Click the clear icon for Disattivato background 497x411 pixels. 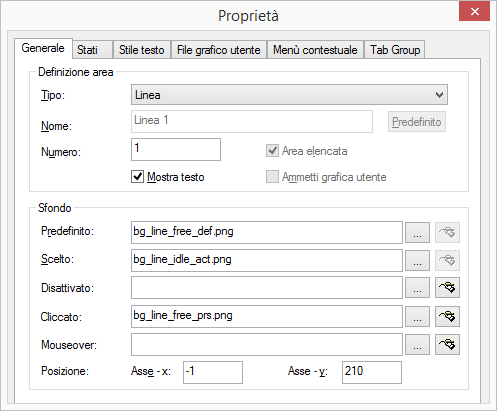447,287
